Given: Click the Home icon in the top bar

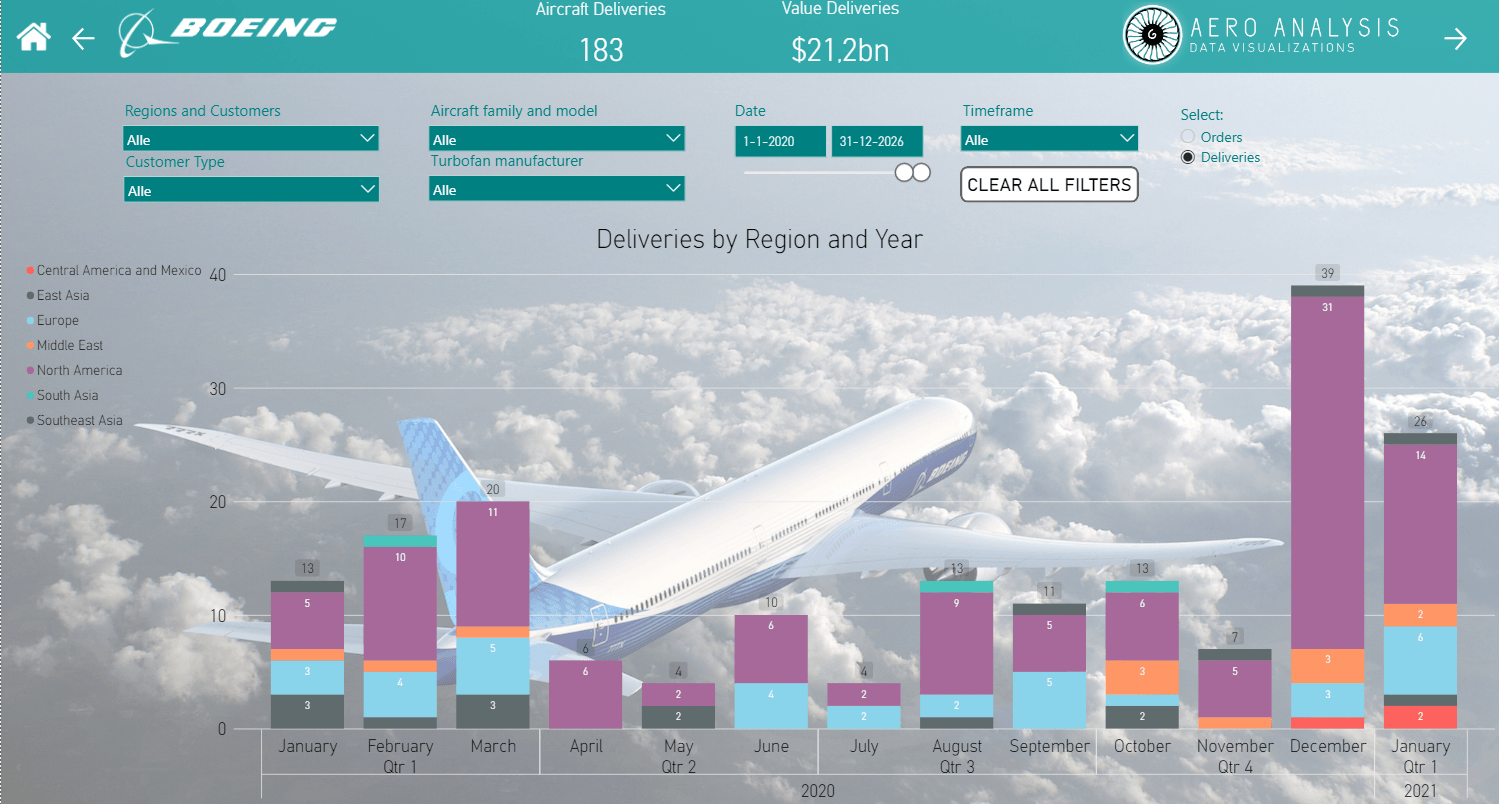Looking at the screenshot, I should coord(34,37).
